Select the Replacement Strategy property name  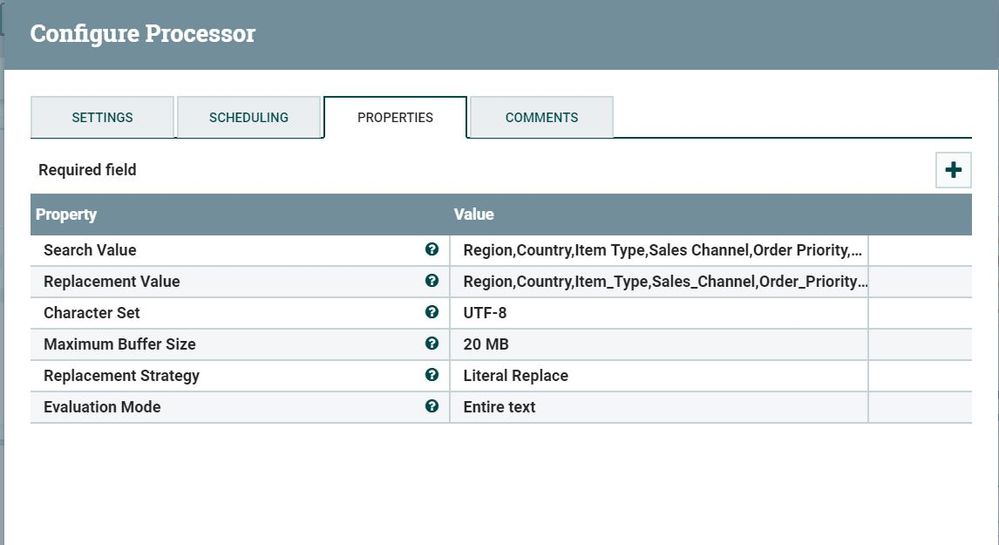coord(121,375)
